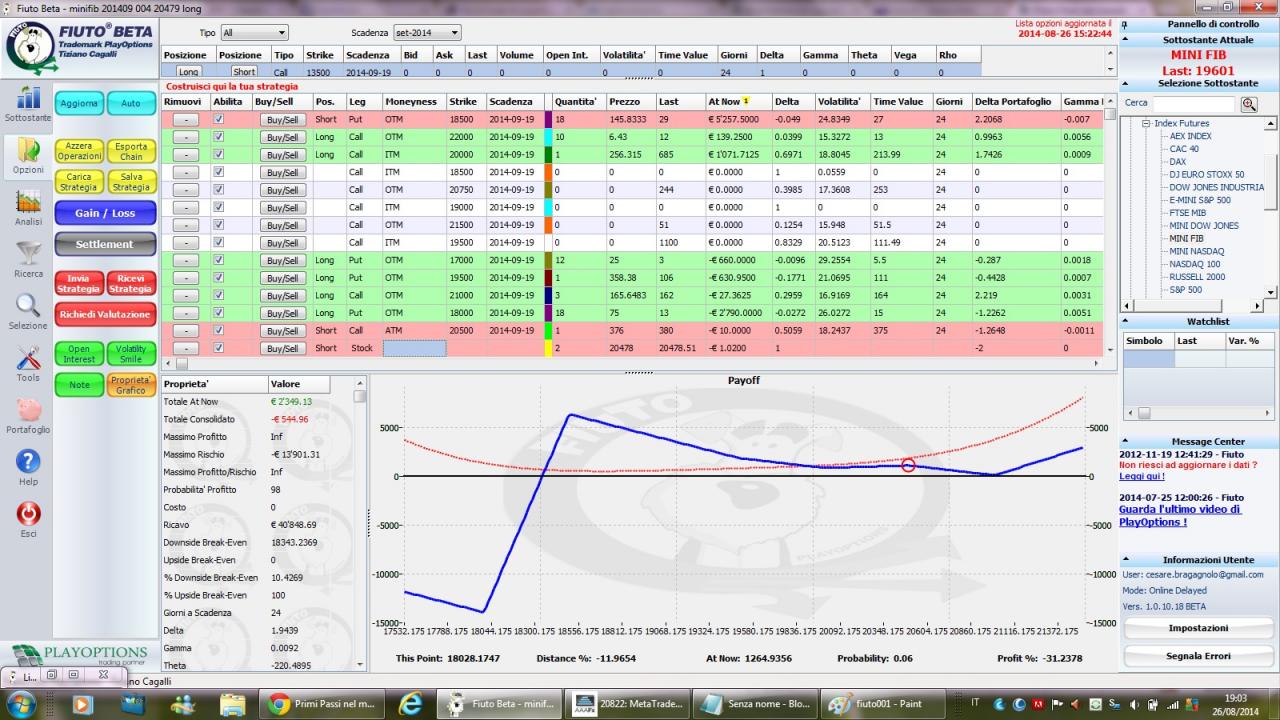Select MINI NASDAQ in underlying tree
Viewport: 1280px width, 720px height.
click(x=1195, y=251)
